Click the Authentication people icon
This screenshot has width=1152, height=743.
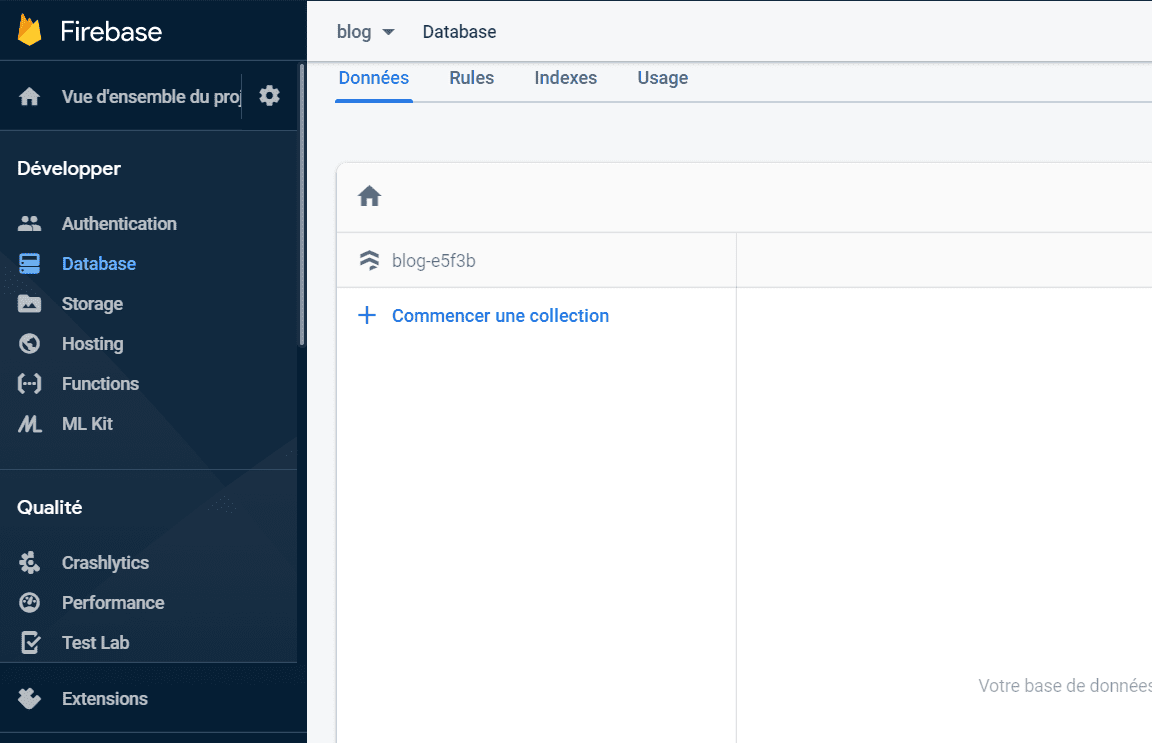30,224
